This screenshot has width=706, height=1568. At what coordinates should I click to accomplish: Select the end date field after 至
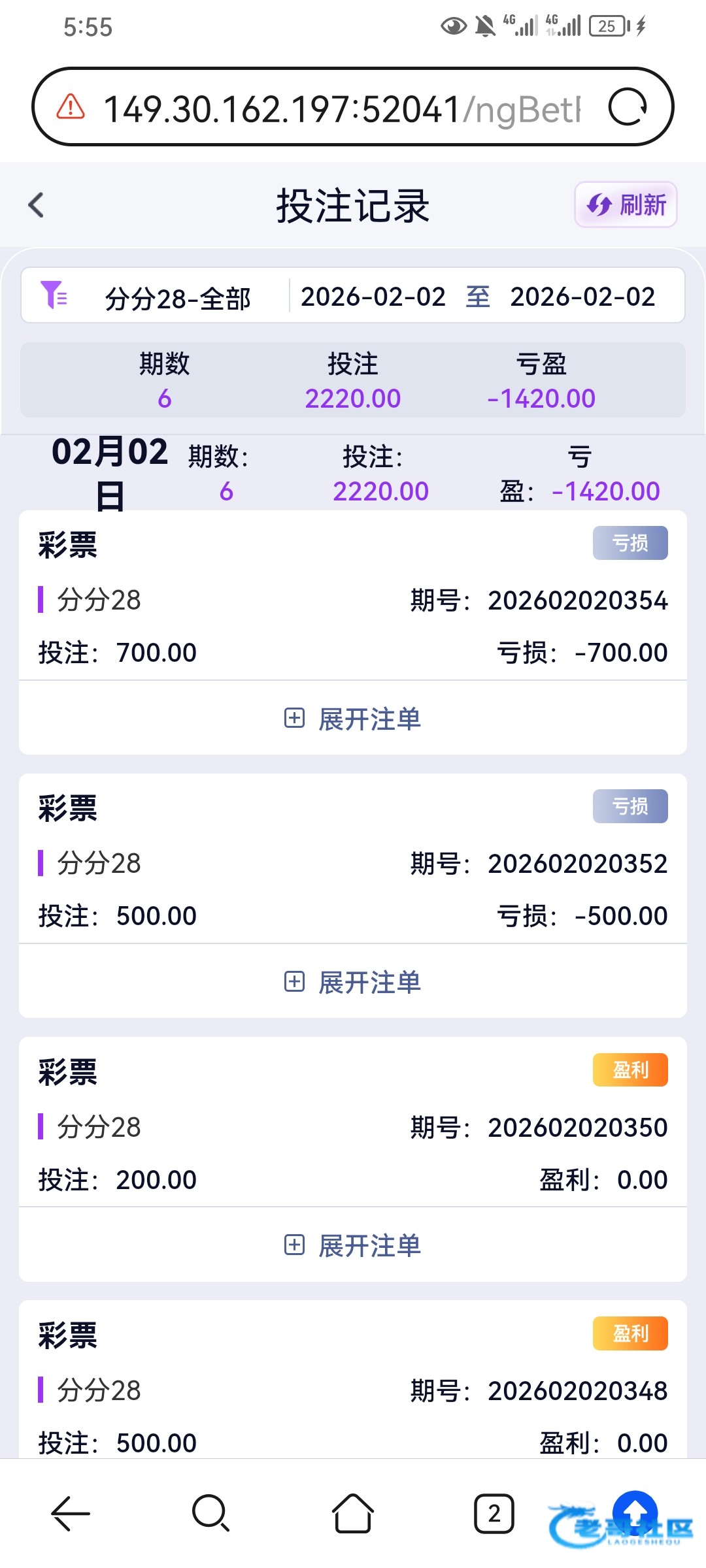[582, 297]
